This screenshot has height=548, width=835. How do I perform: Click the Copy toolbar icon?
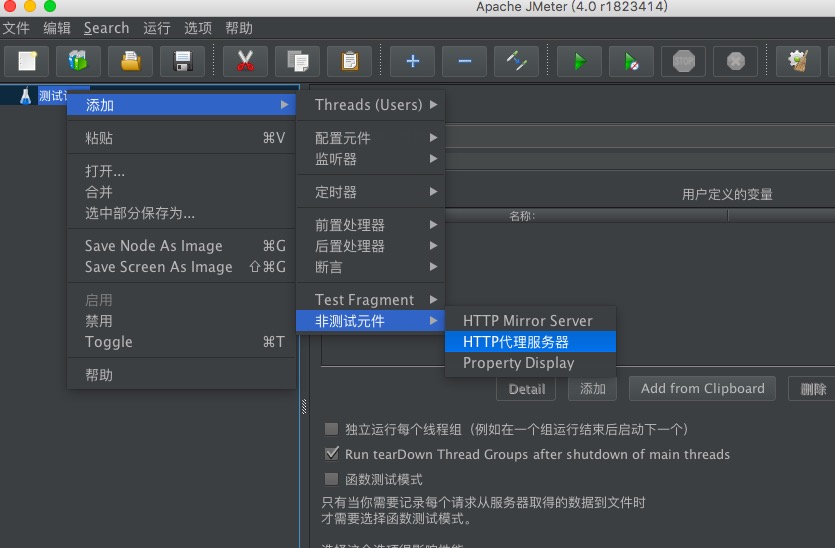[x=297, y=61]
